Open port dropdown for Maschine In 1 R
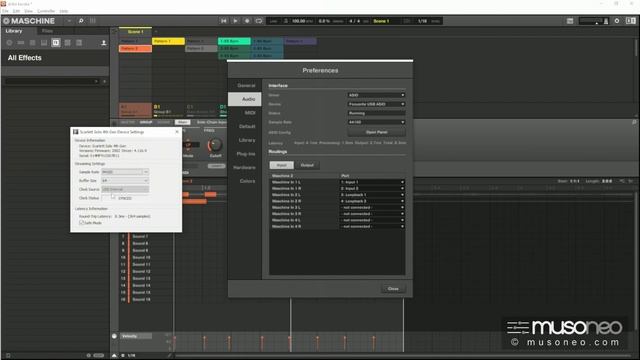 point(372,189)
